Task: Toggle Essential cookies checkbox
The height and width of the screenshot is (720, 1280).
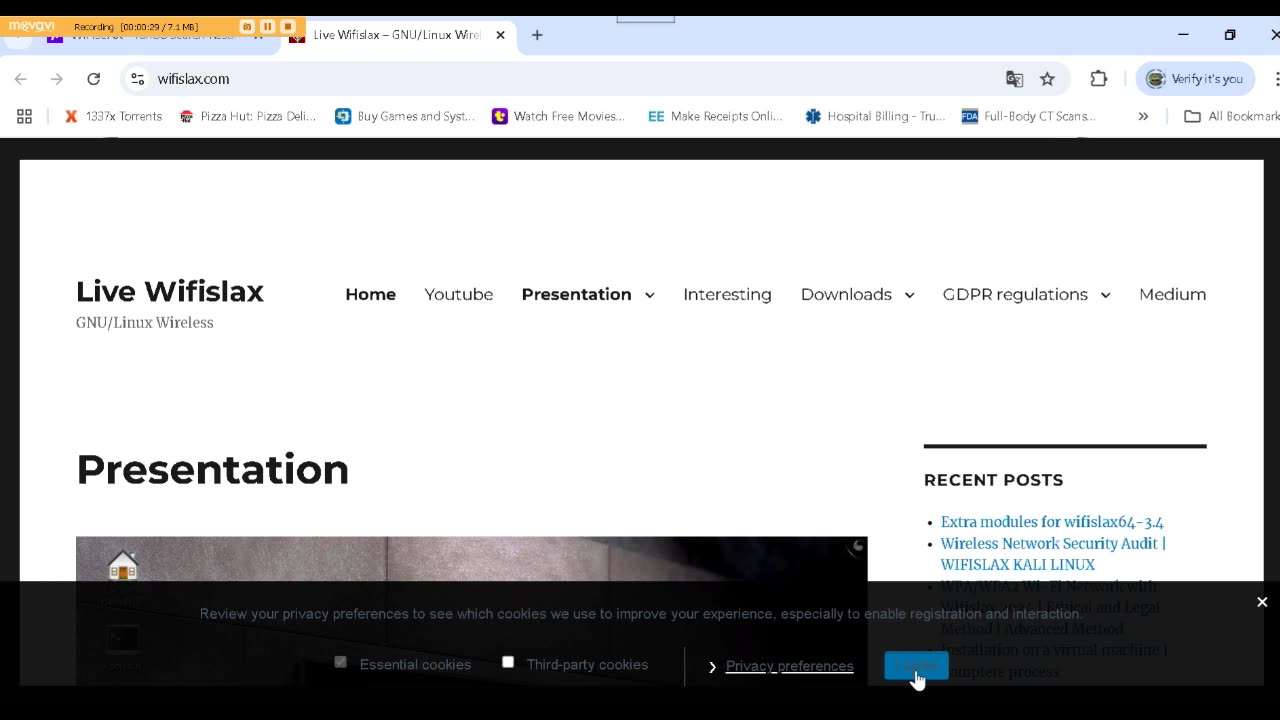Action: click(x=340, y=662)
